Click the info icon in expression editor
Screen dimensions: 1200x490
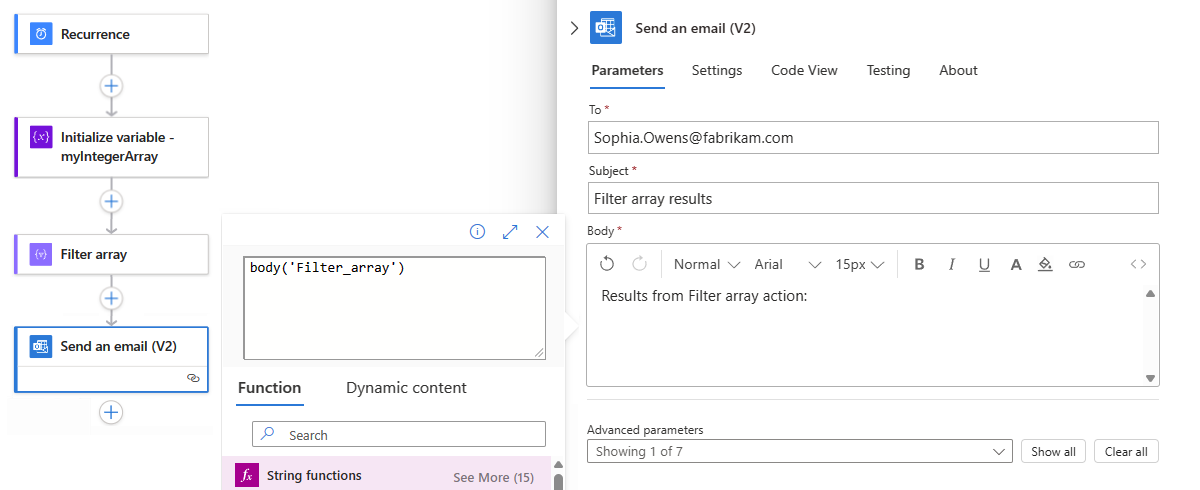coord(478,232)
